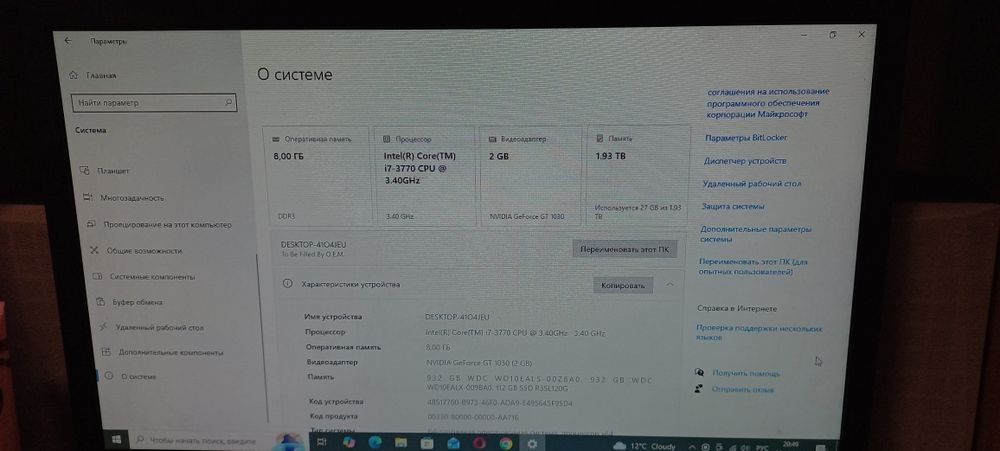Open Главная settings home page

pyautogui.click(x=92, y=75)
